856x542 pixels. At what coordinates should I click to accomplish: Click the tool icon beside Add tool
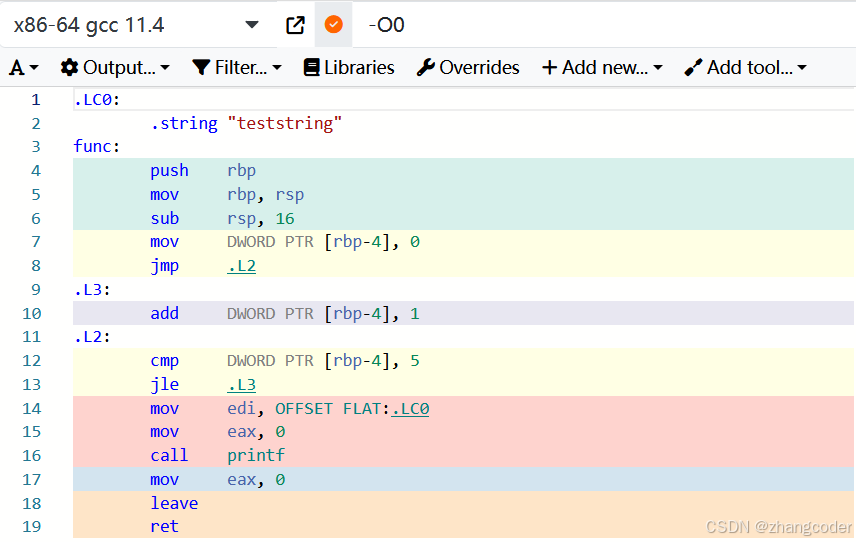(x=693, y=68)
